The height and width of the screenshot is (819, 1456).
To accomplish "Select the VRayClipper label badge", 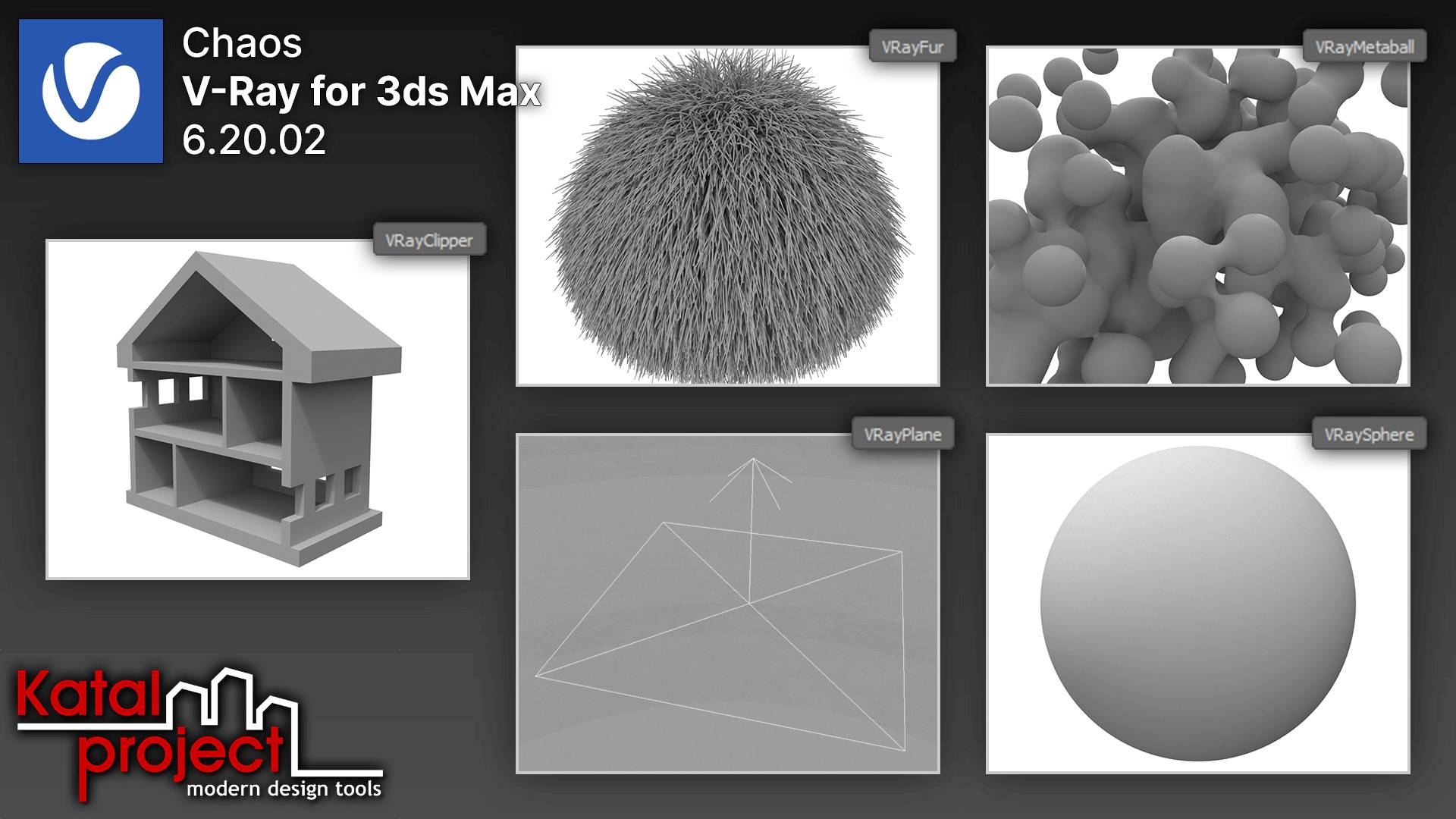I will click(x=429, y=240).
